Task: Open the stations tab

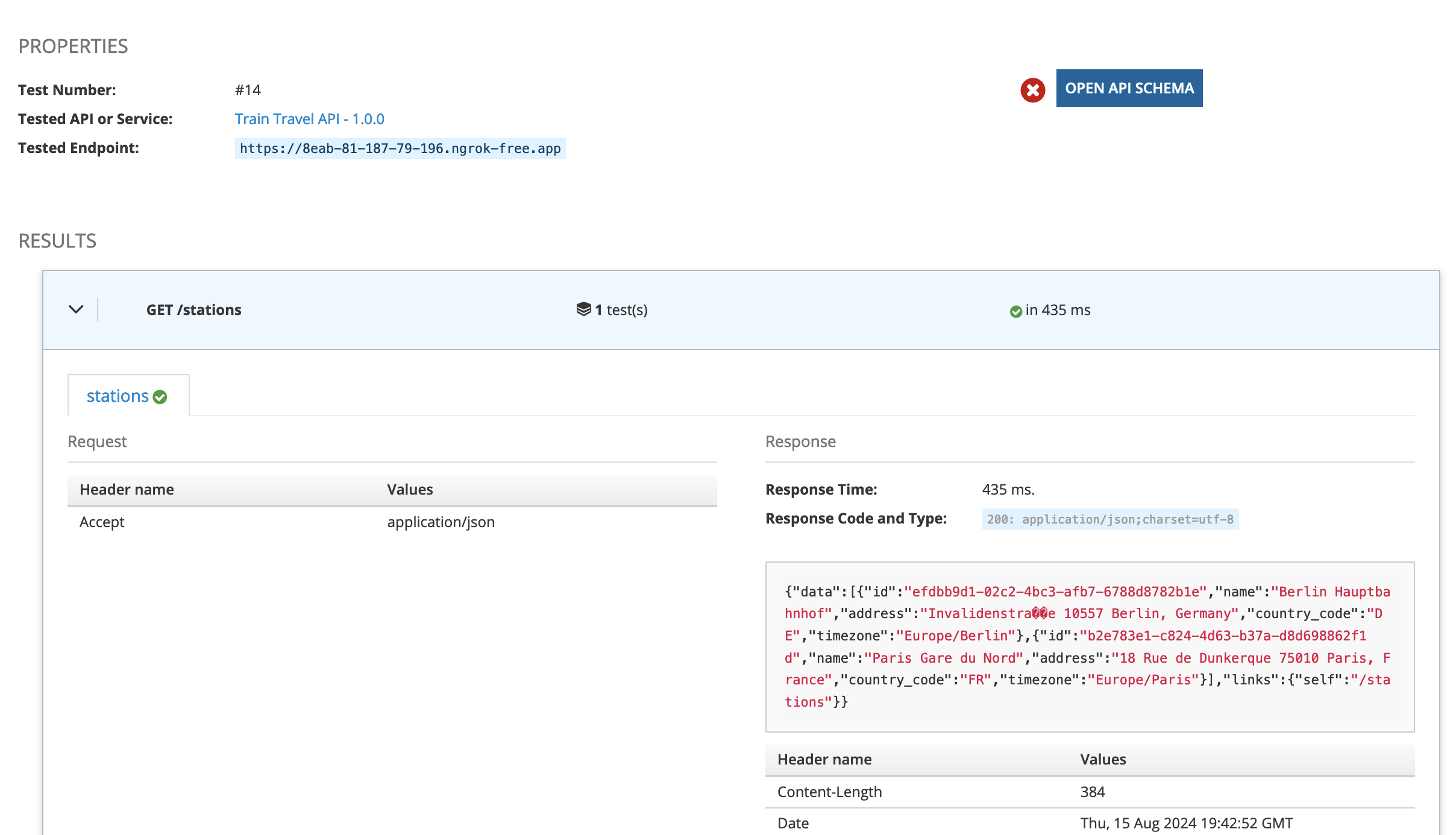Action: [118, 396]
